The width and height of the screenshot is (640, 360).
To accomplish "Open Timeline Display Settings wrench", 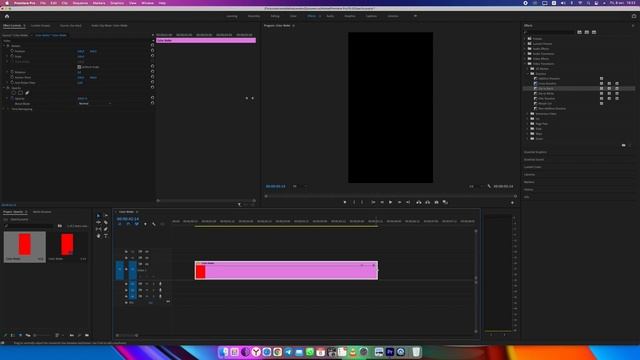I will (x=154, y=224).
